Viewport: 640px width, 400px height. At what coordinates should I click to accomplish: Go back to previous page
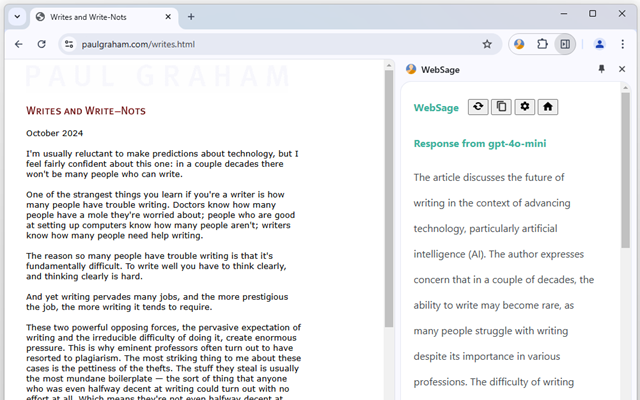19,44
